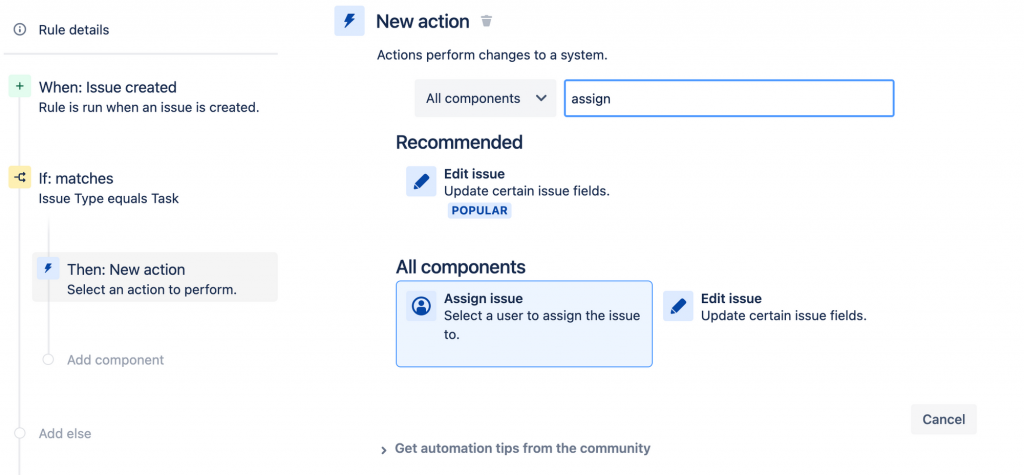Viewport: 1024px width, 475px height.
Task: Click the Assign issue user avatar icon
Action: point(421,306)
